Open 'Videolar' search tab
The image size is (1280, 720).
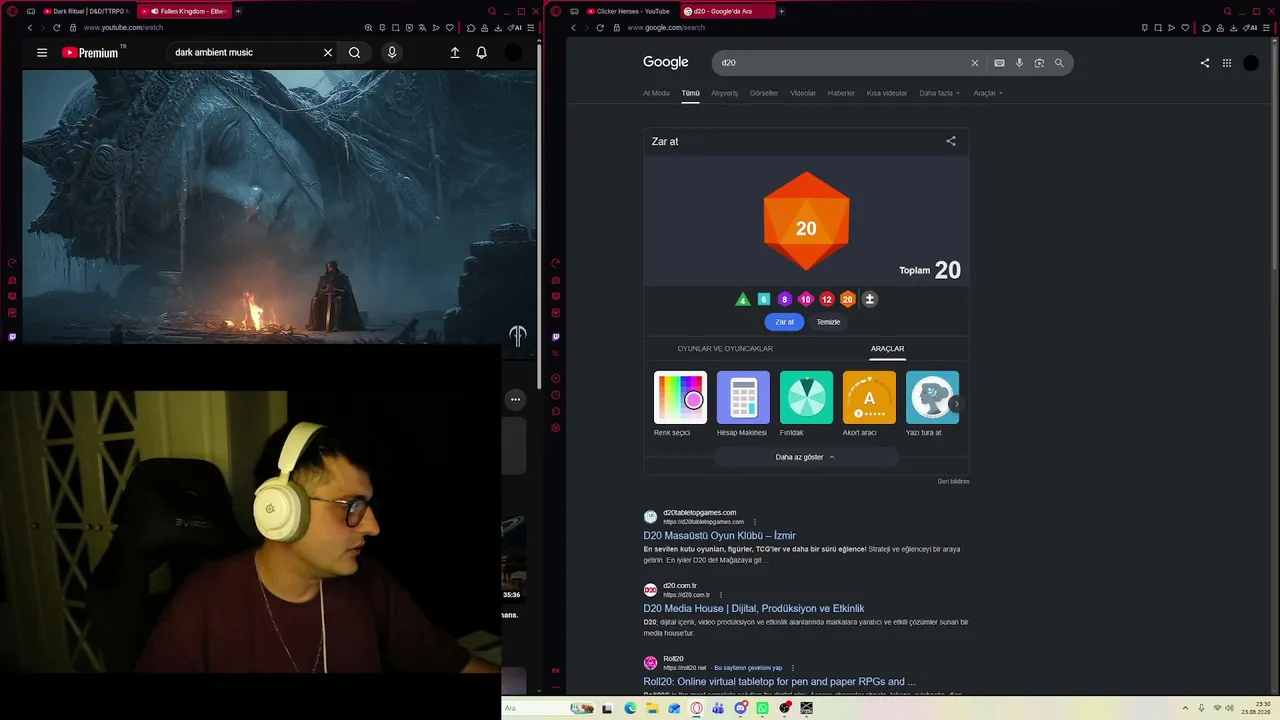[x=803, y=93]
